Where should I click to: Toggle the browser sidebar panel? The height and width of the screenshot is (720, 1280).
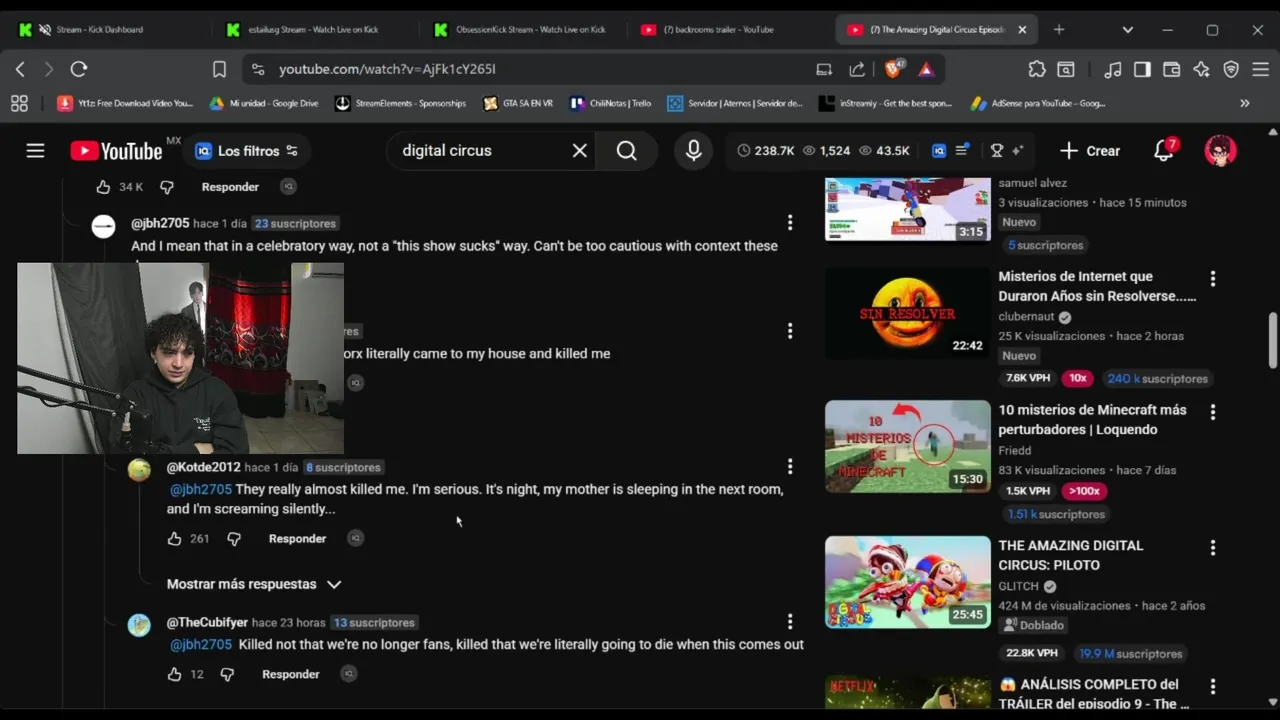click(x=1142, y=69)
